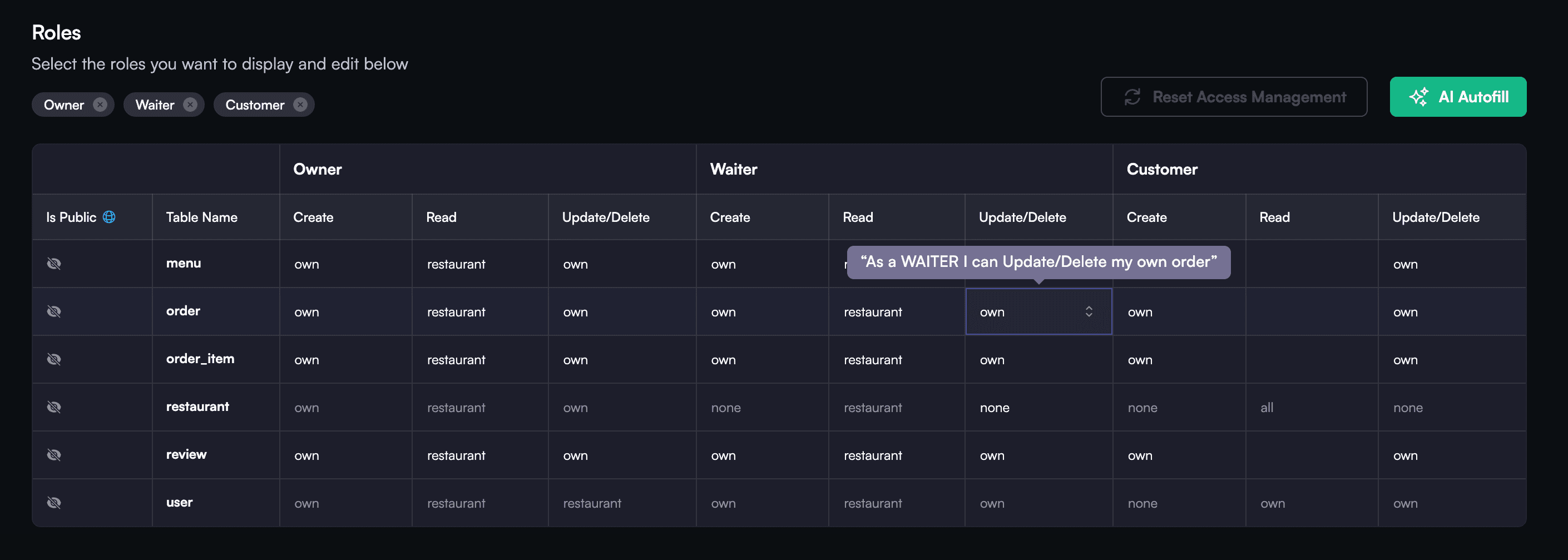Select the order_item table name
Viewport: 1568px width, 560px height.
click(200, 359)
